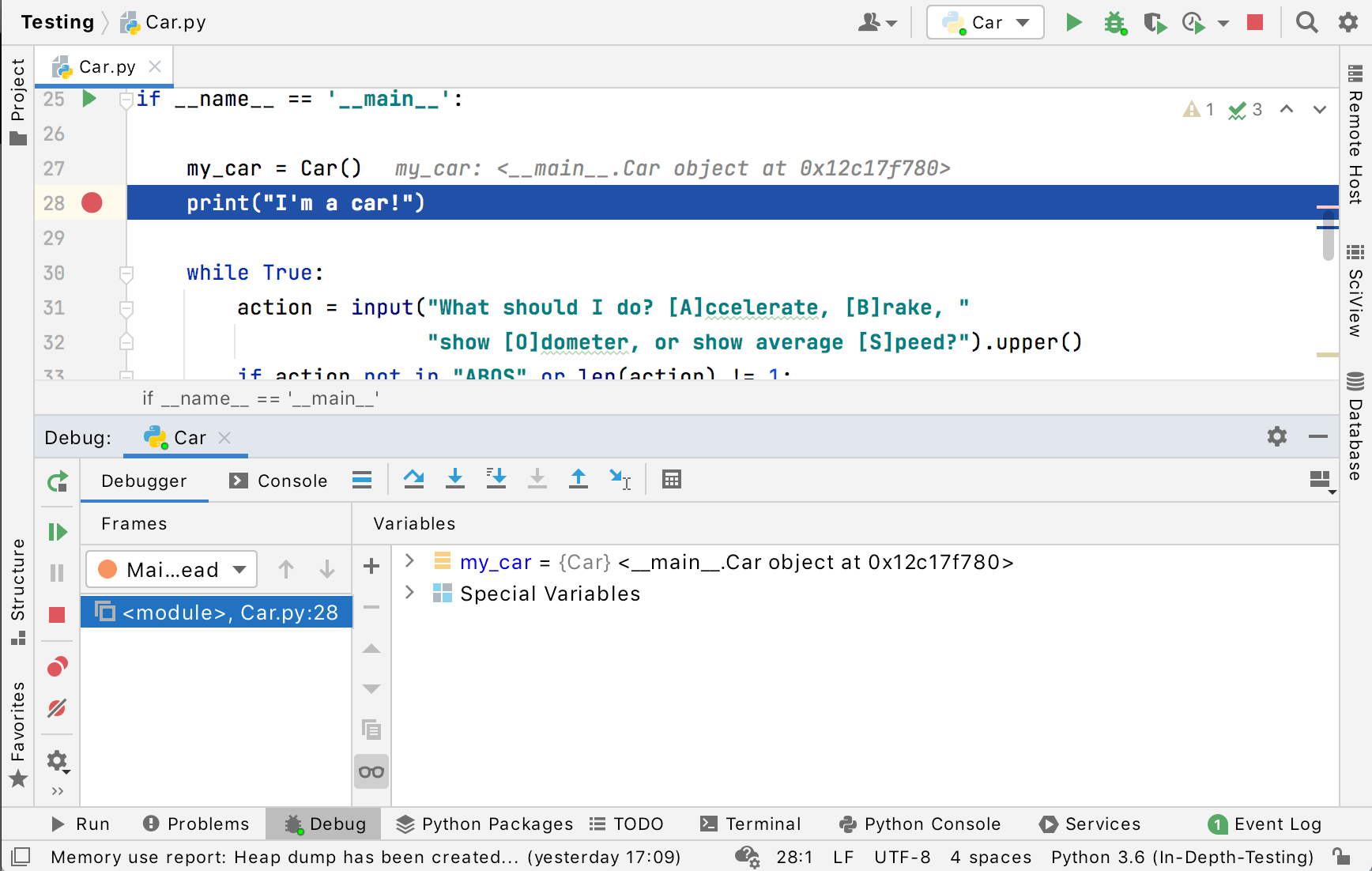Viewport: 1372px width, 871px height.
Task: Stop the running debug session
Action: pyautogui.click(x=57, y=616)
